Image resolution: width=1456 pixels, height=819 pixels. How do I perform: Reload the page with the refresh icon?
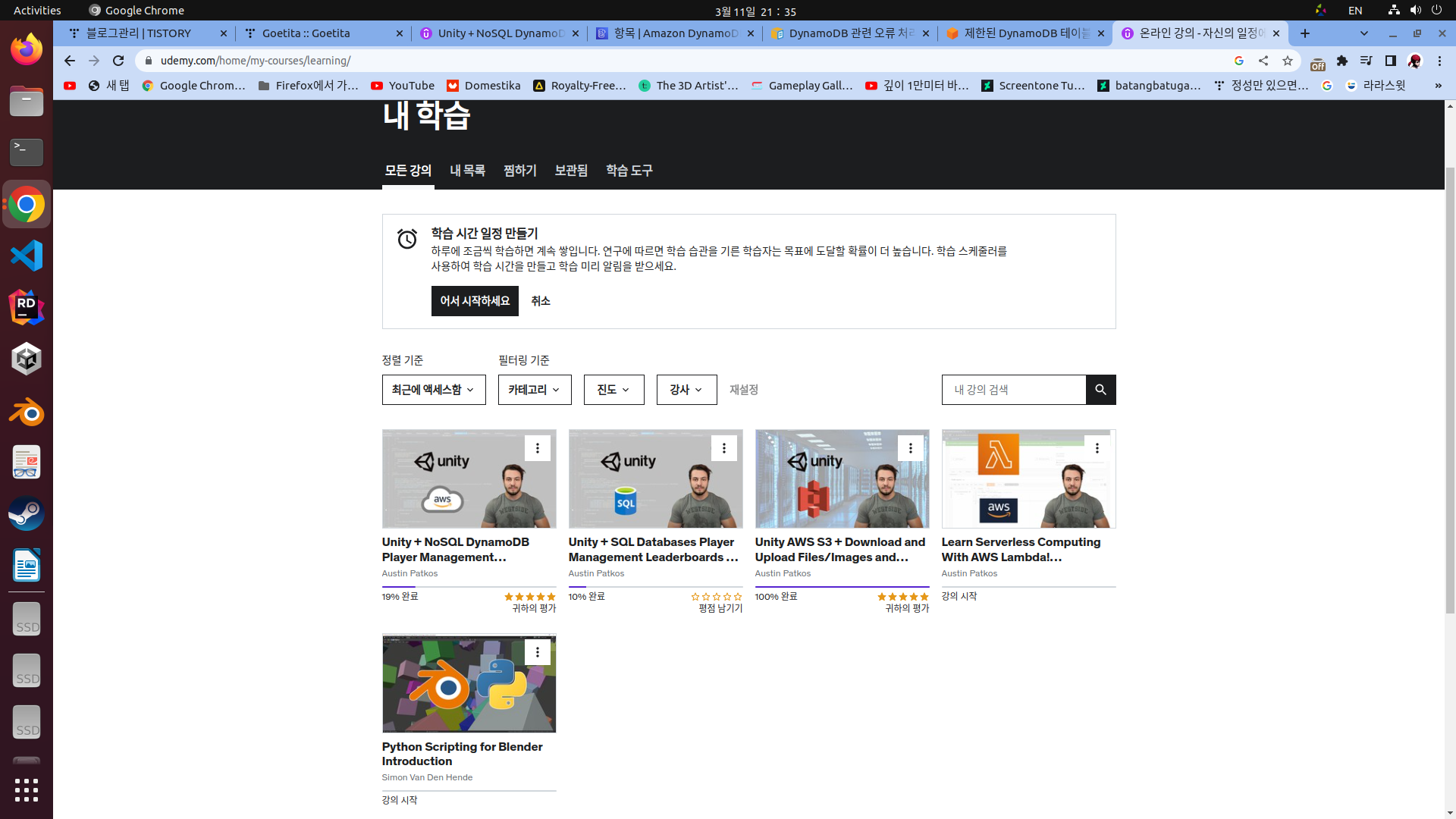point(118,61)
